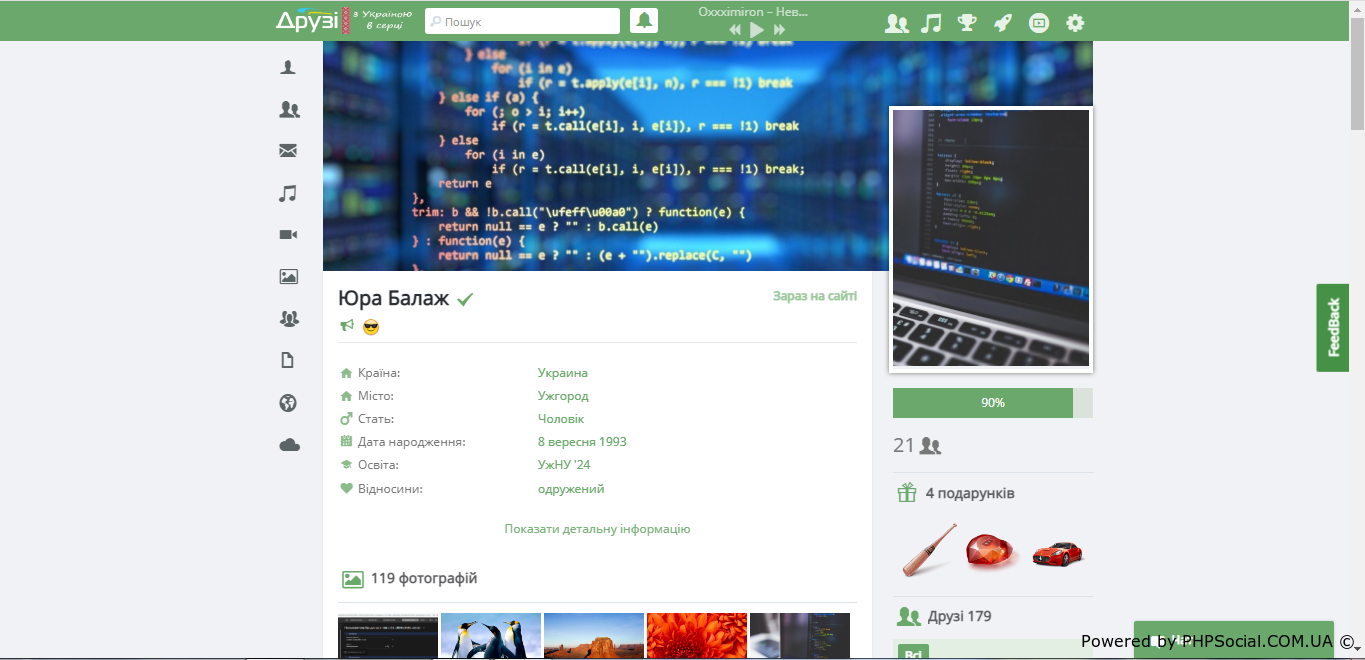The width and height of the screenshot is (1365, 660).
Task: Click the trophy icon in top bar
Action: tap(967, 22)
